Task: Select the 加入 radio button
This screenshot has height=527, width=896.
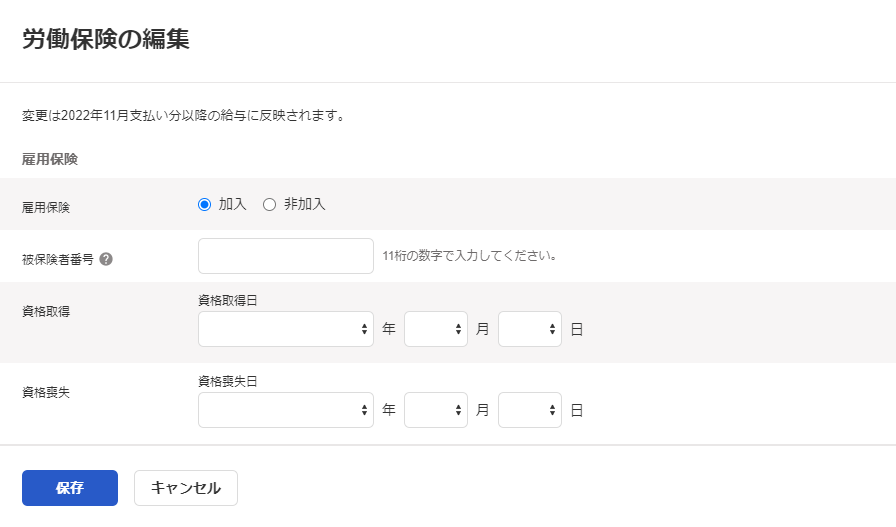Action: coord(205,204)
